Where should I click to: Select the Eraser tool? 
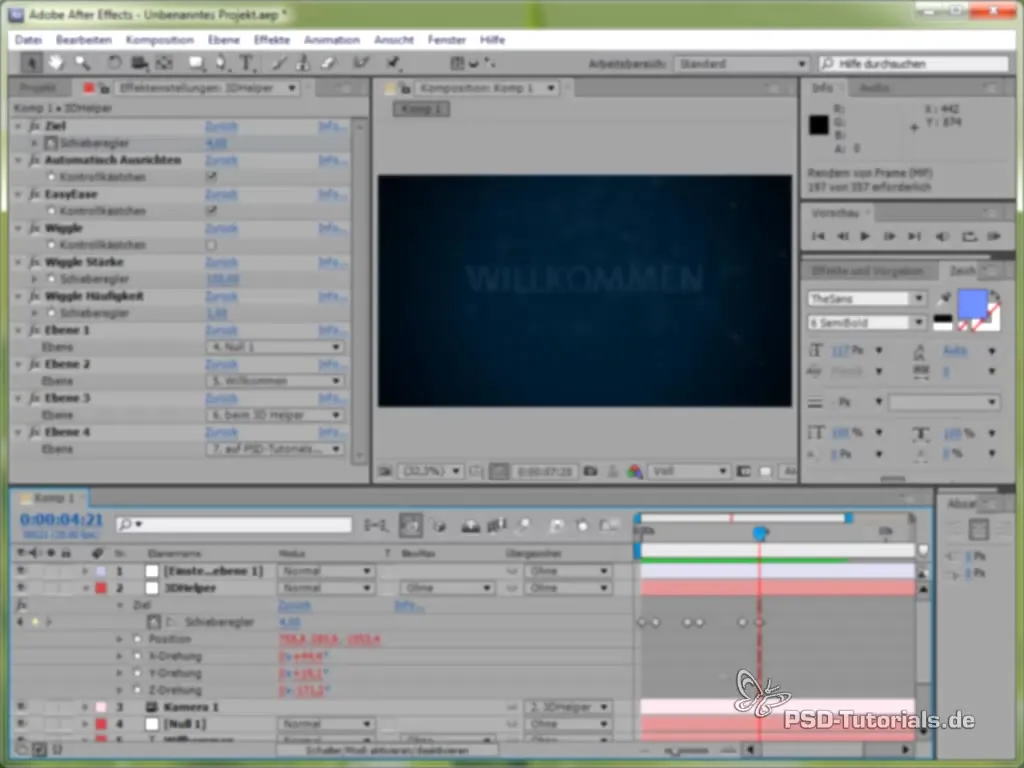click(328, 63)
